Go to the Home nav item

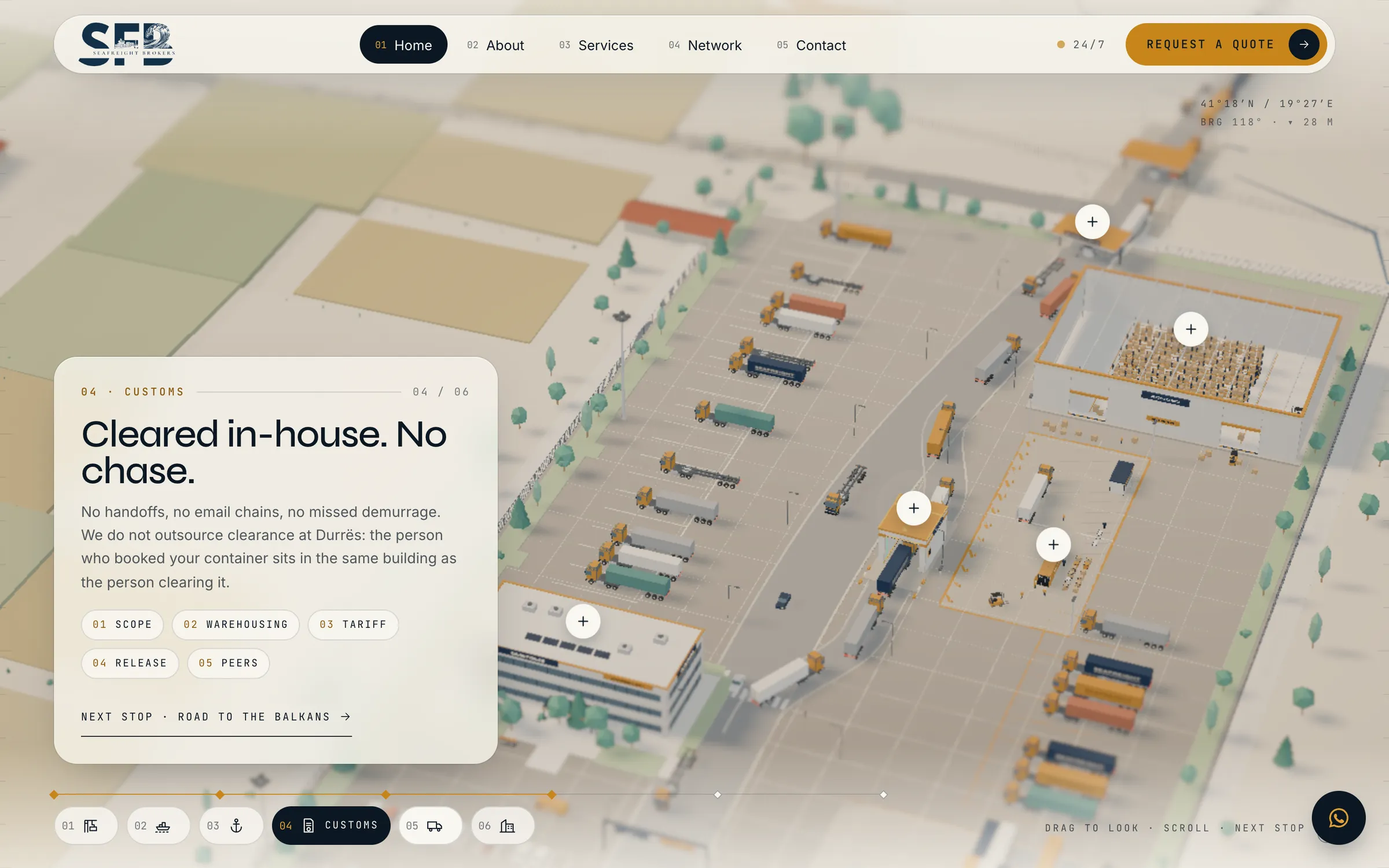[403, 45]
